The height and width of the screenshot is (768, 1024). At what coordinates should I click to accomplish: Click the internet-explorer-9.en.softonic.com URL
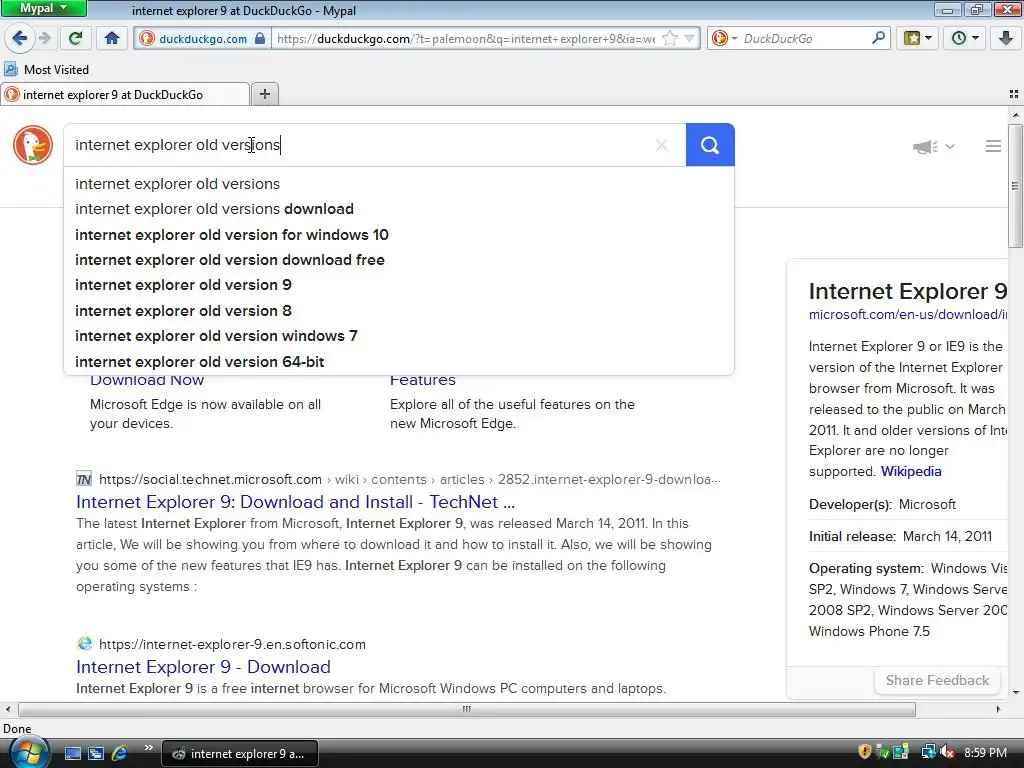232,645
